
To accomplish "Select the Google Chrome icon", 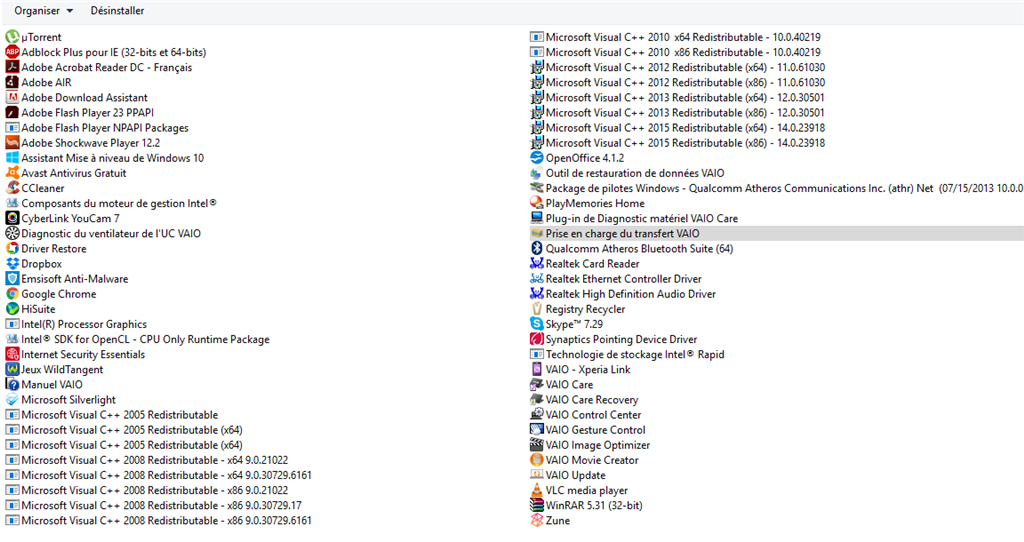I will click(12, 294).
